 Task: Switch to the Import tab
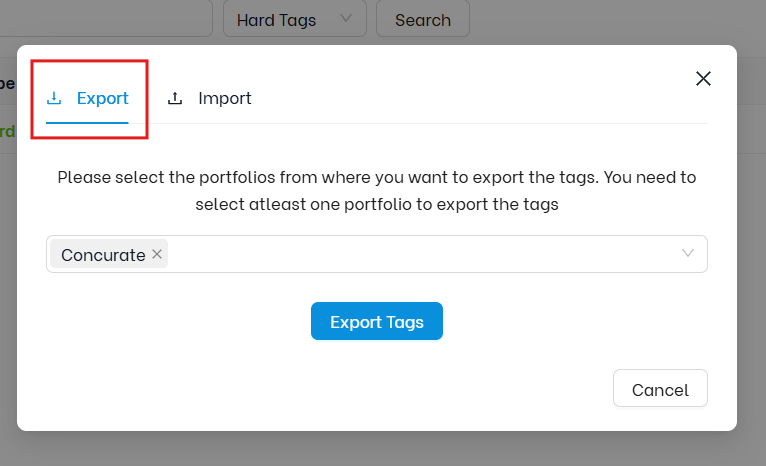tap(209, 98)
